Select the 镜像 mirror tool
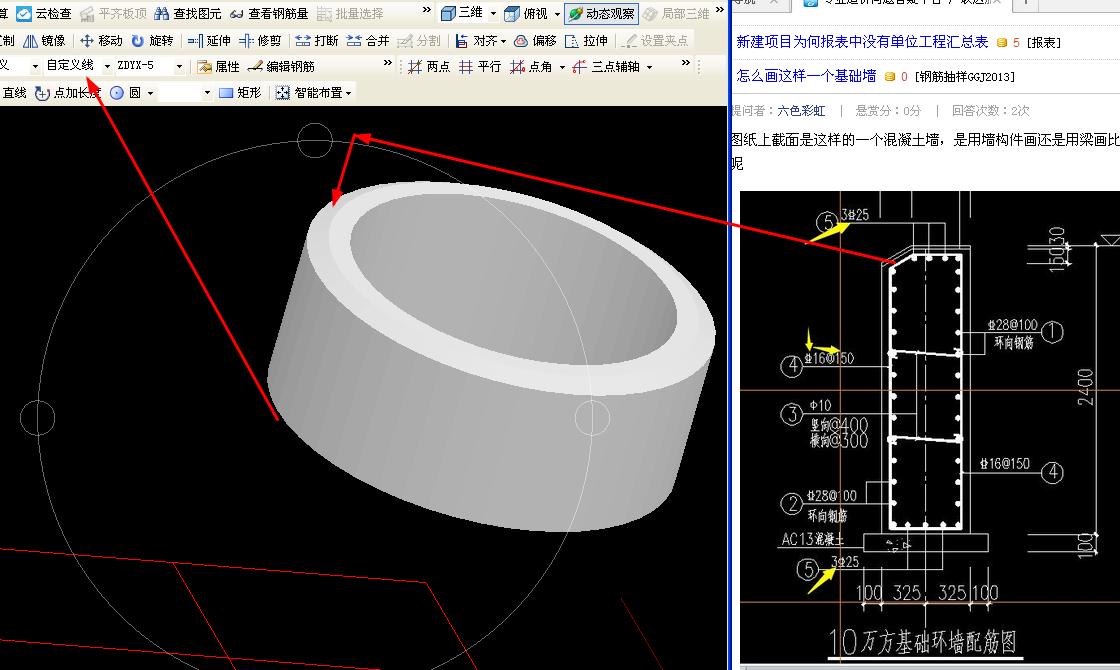 coord(44,41)
